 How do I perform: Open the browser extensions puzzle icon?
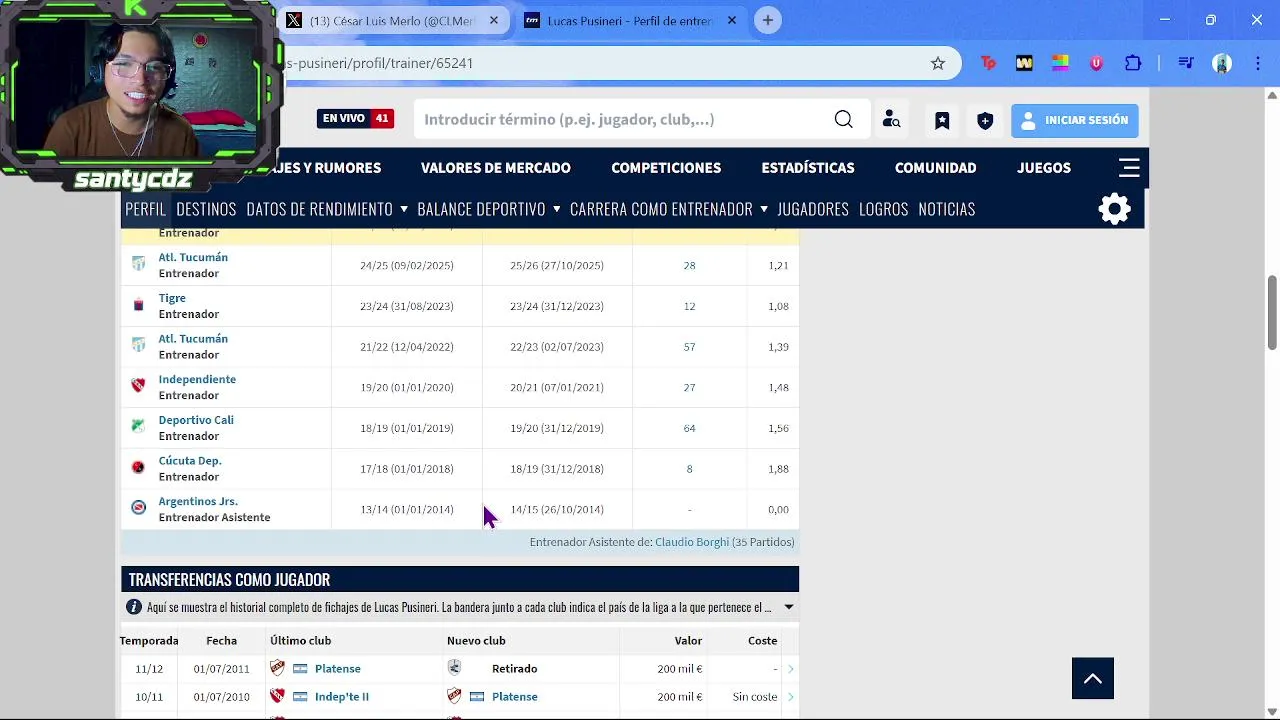tap(1133, 63)
